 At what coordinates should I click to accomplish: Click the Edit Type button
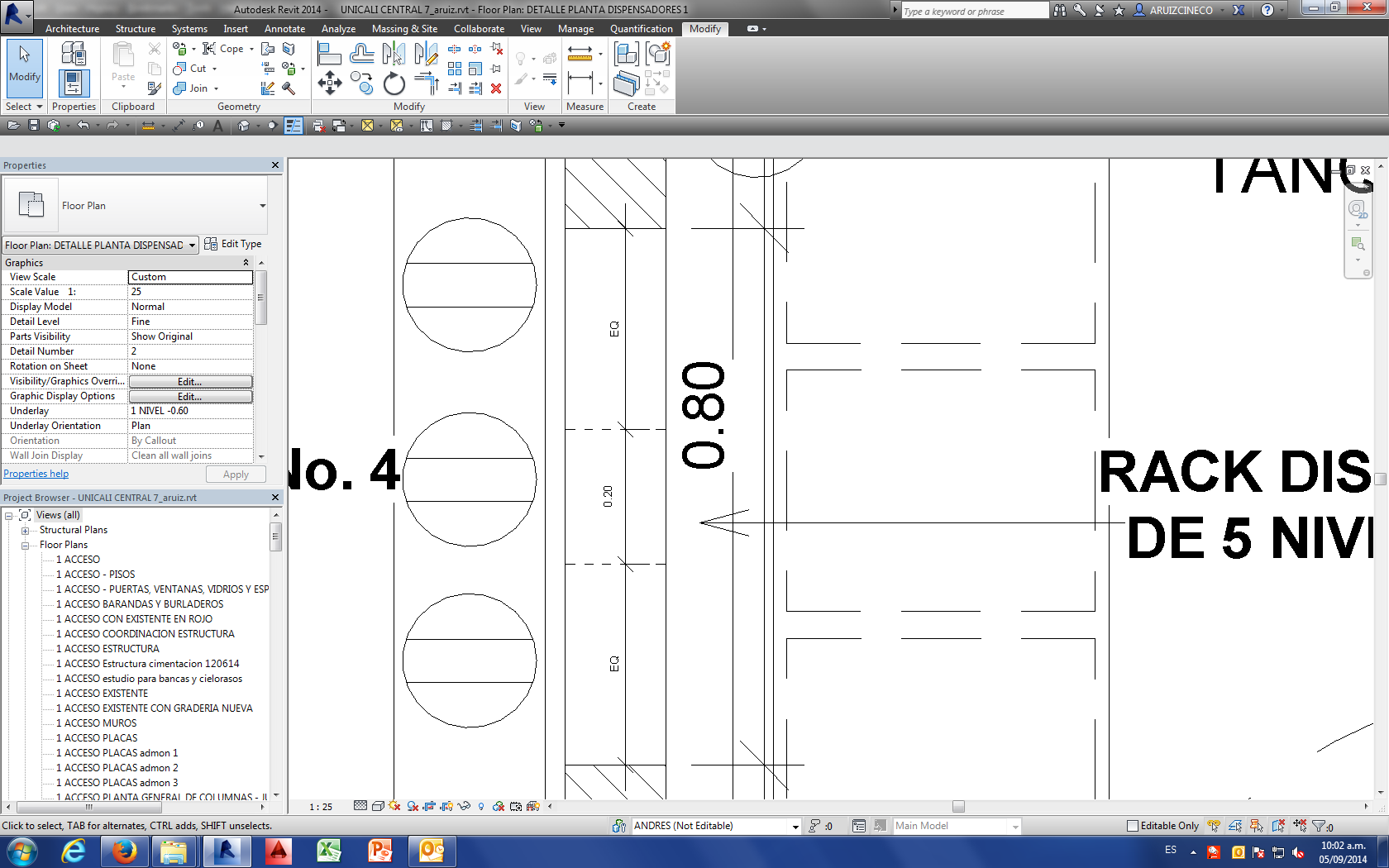tap(233, 244)
